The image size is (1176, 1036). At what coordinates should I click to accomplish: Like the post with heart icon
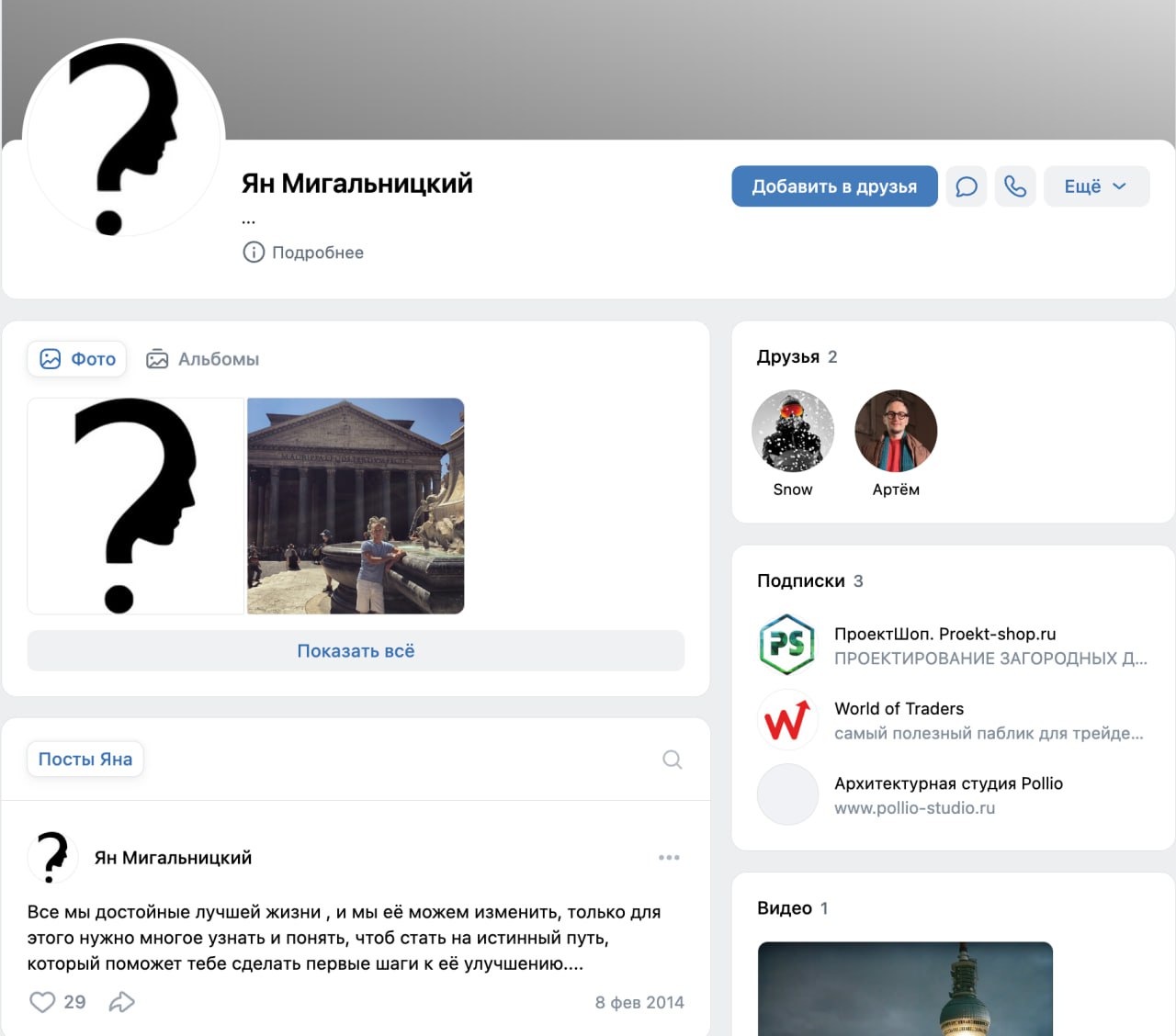point(42,1002)
